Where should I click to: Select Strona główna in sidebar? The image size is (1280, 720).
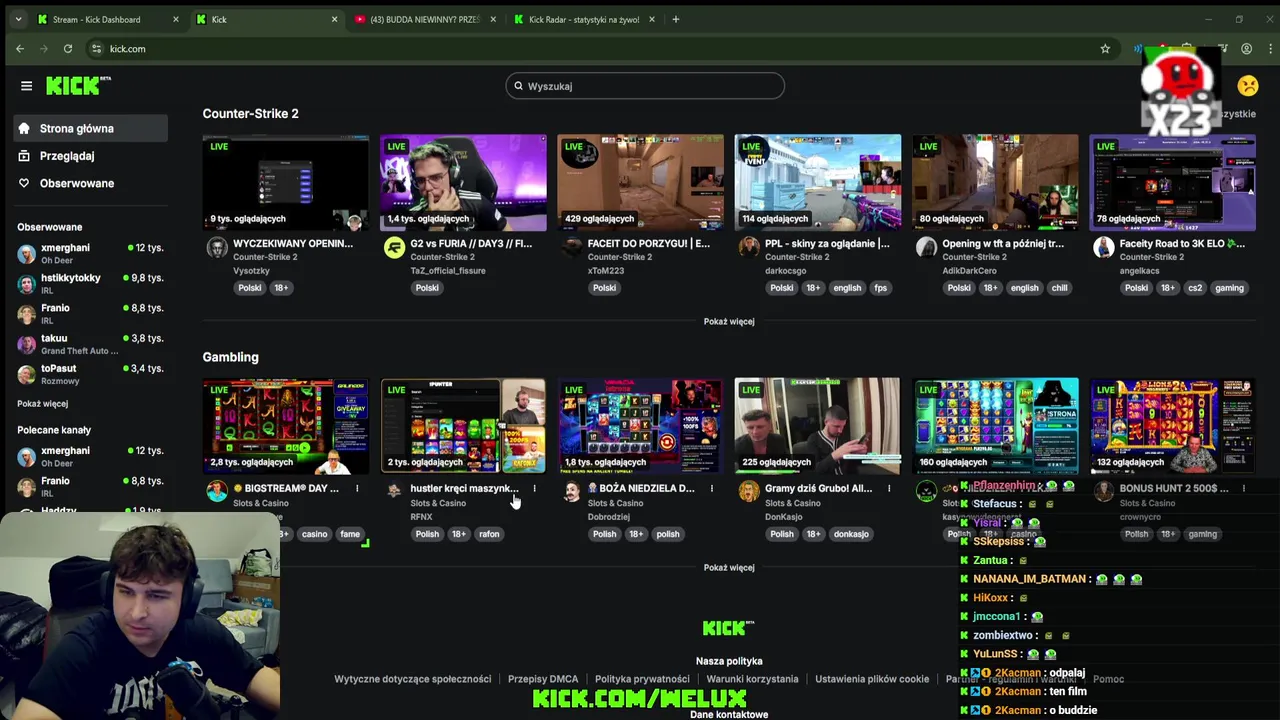click(91, 128)
